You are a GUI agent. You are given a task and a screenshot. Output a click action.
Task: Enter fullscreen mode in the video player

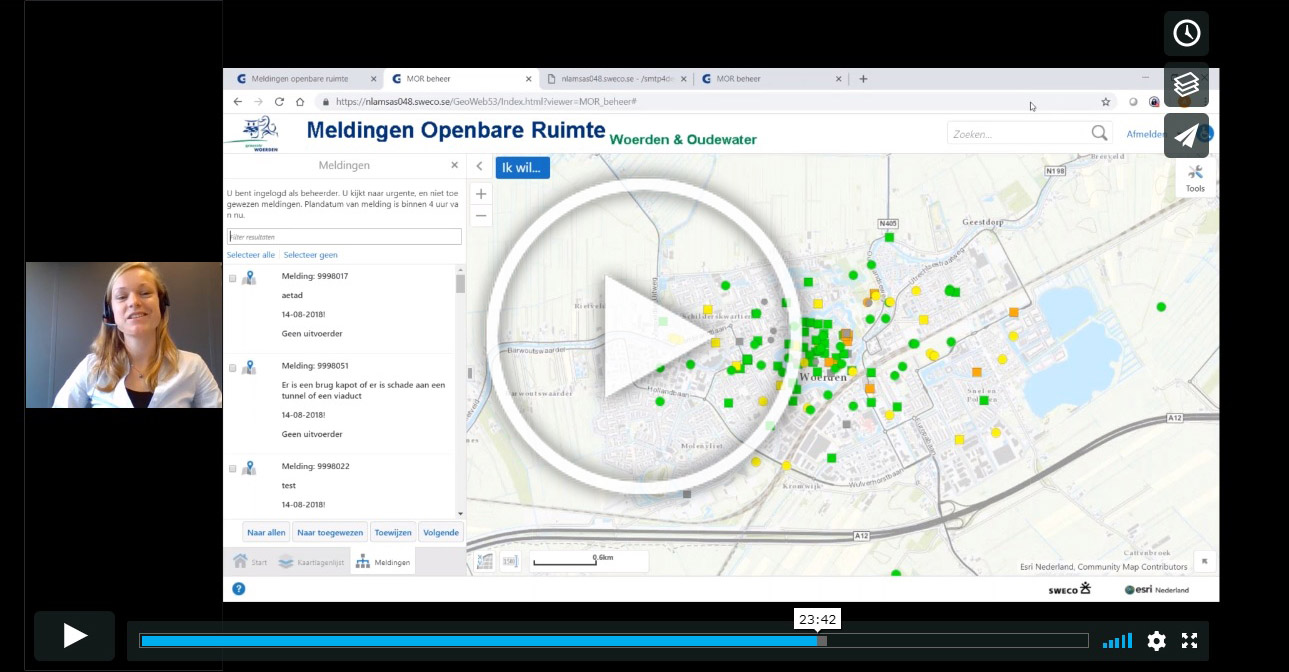pos(1190,641)
